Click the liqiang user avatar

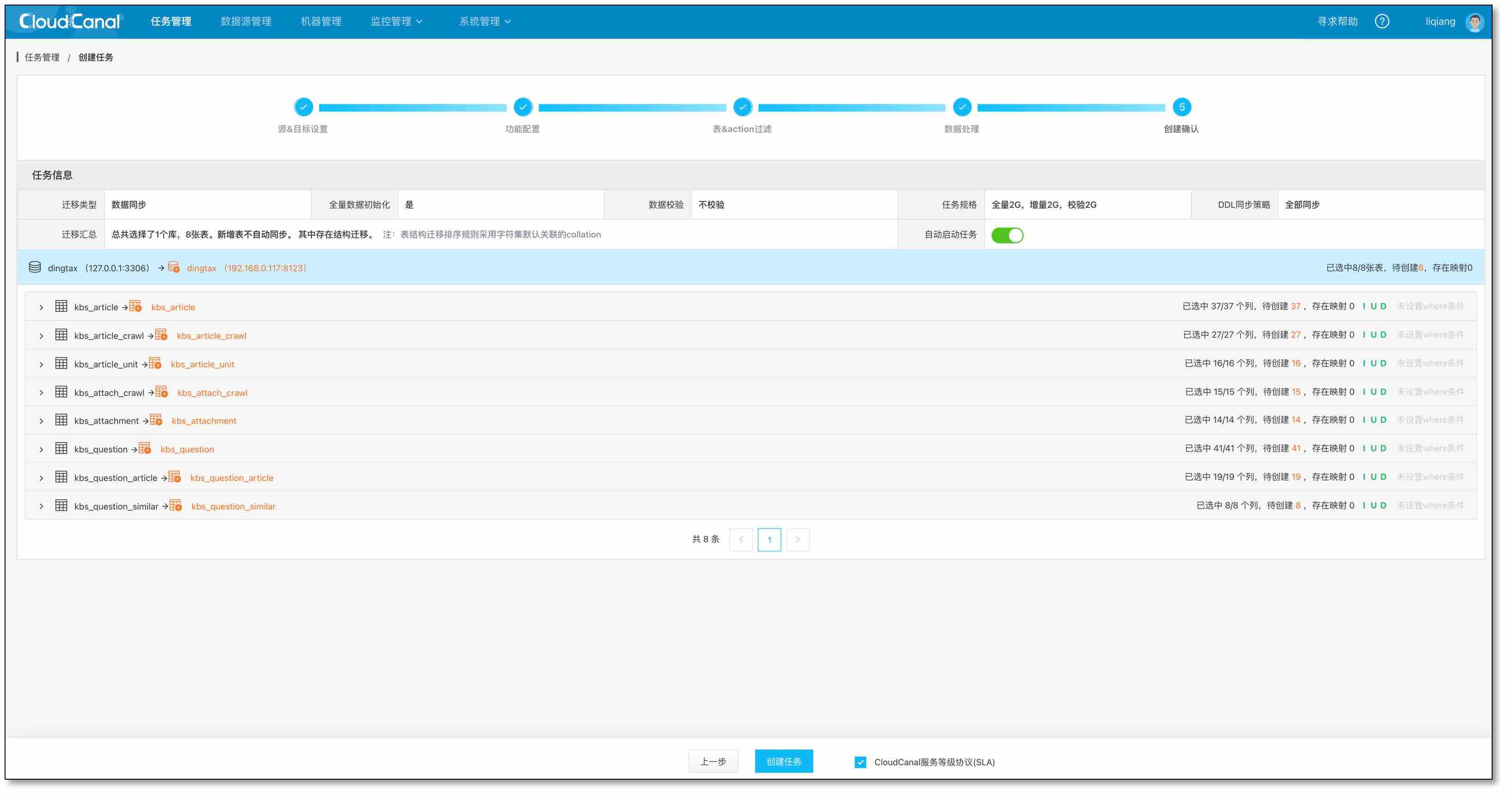point(1474,22)
